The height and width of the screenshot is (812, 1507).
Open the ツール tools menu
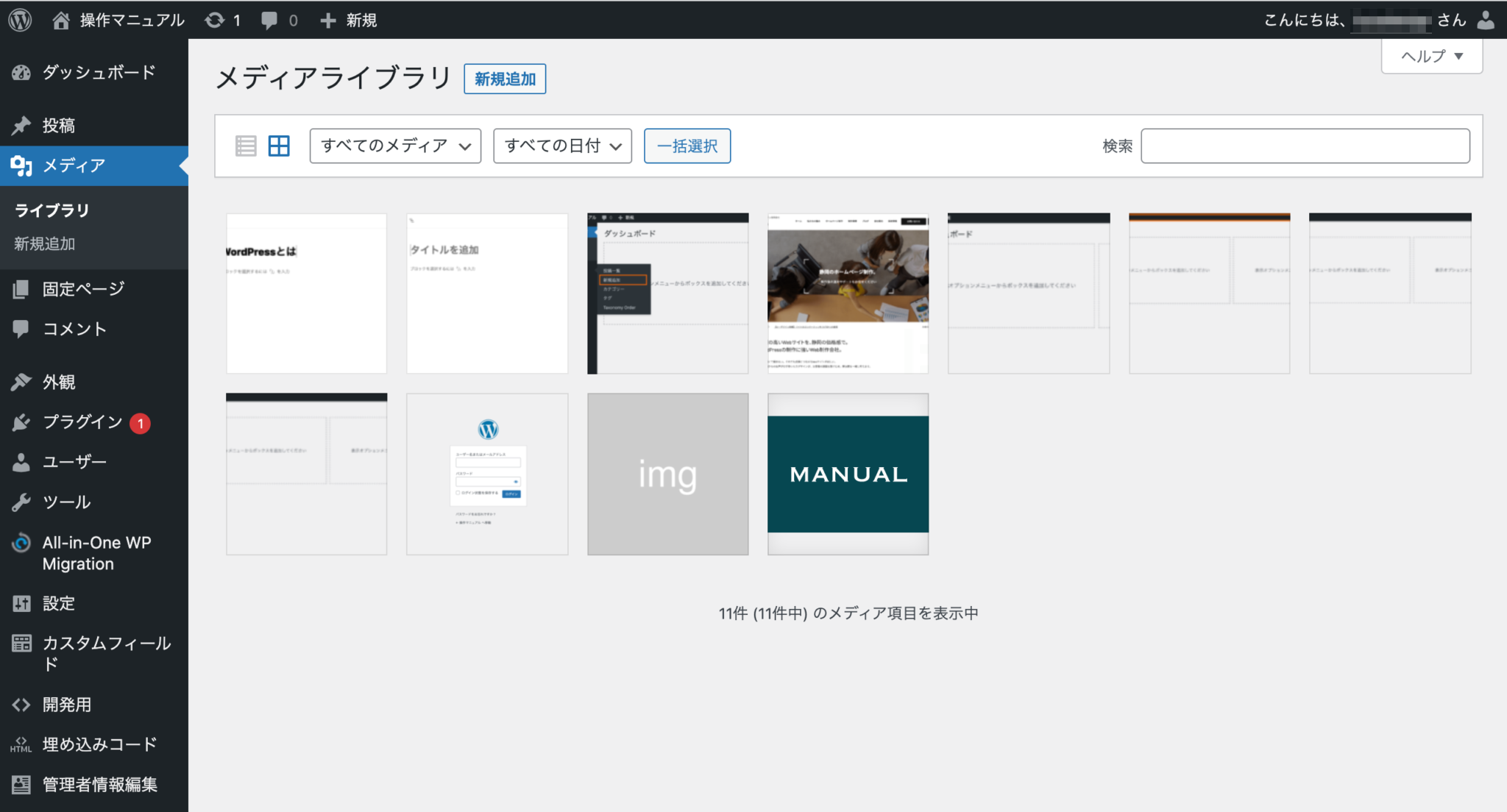(x=66, y=502)
